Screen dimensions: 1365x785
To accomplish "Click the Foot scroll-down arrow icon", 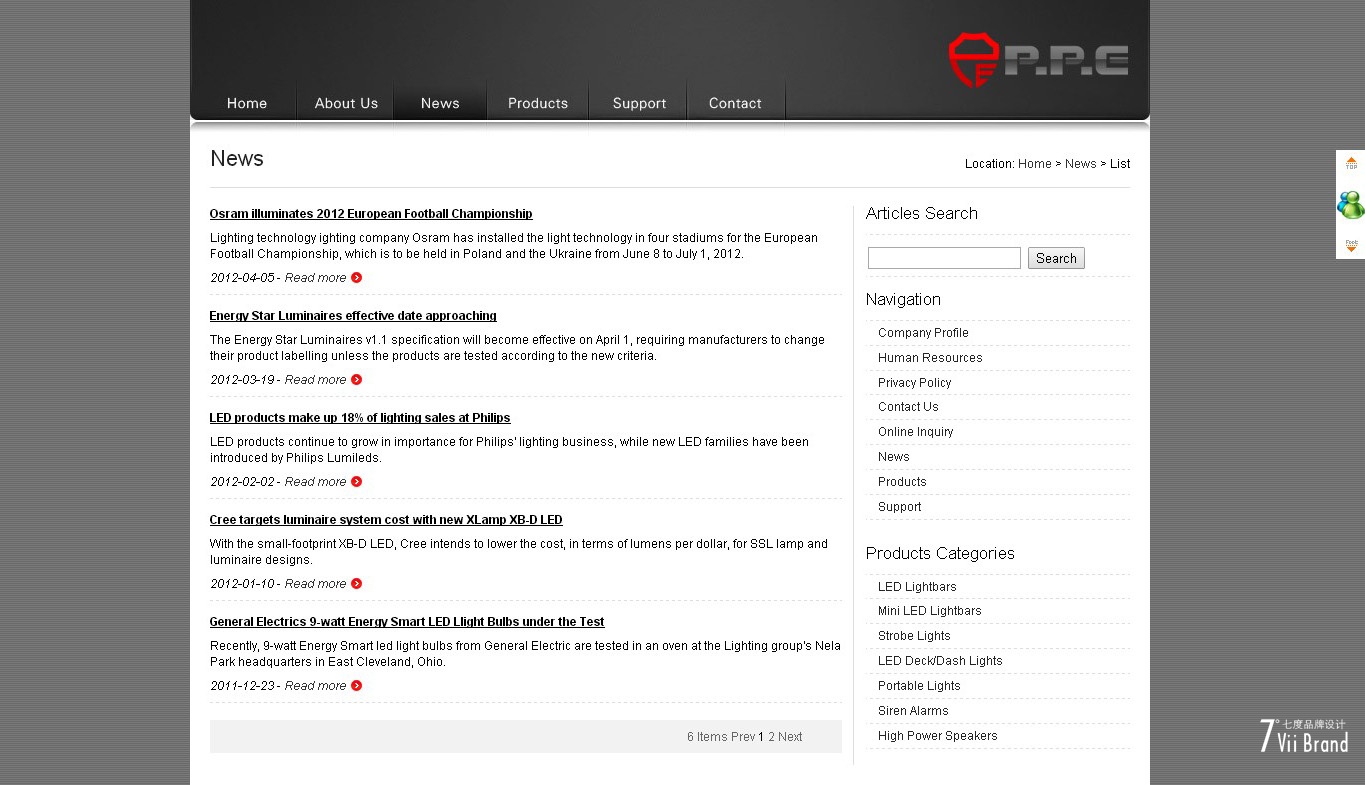I will [x=1351, y=245].
